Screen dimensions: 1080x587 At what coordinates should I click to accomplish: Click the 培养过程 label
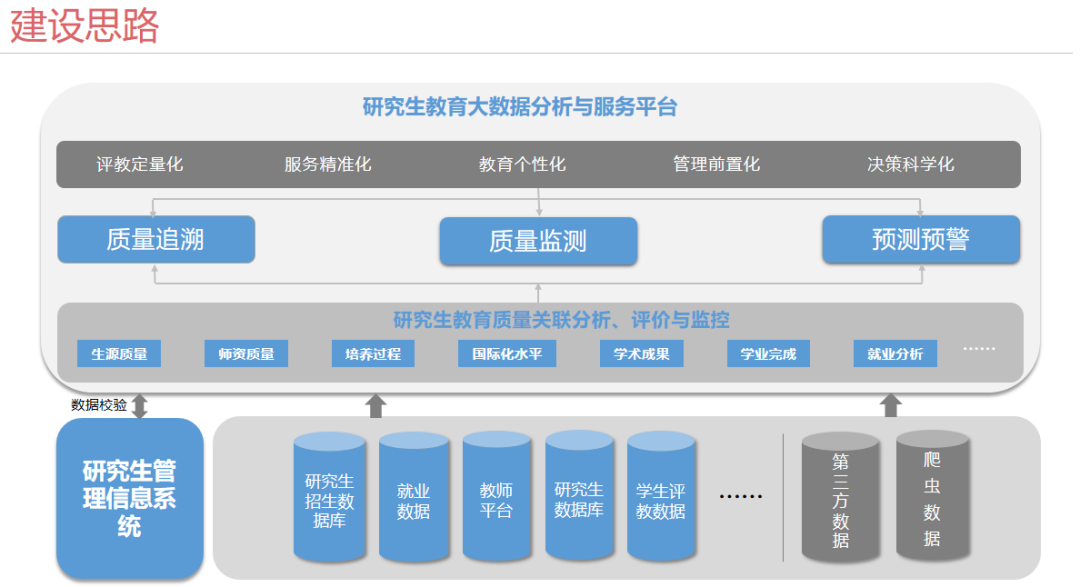click(373, 354)
